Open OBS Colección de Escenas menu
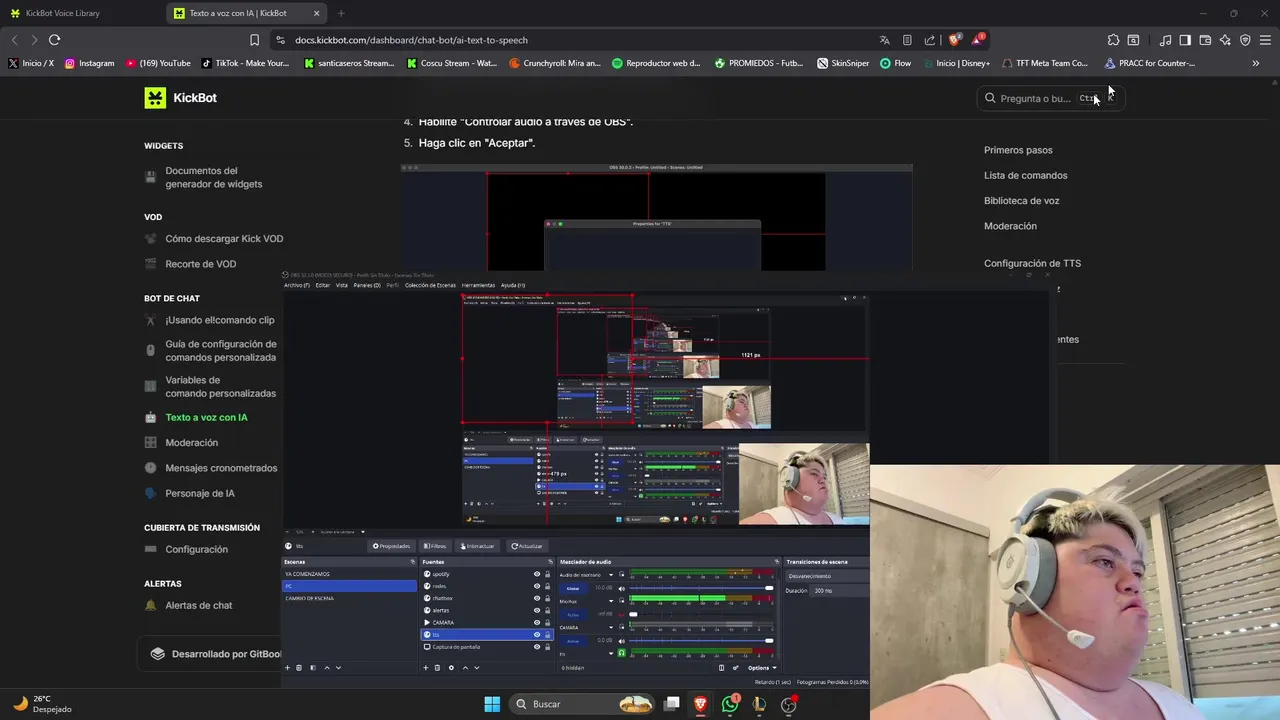Viewport: 1280px width, 720px height. click(x=430, y=285)
